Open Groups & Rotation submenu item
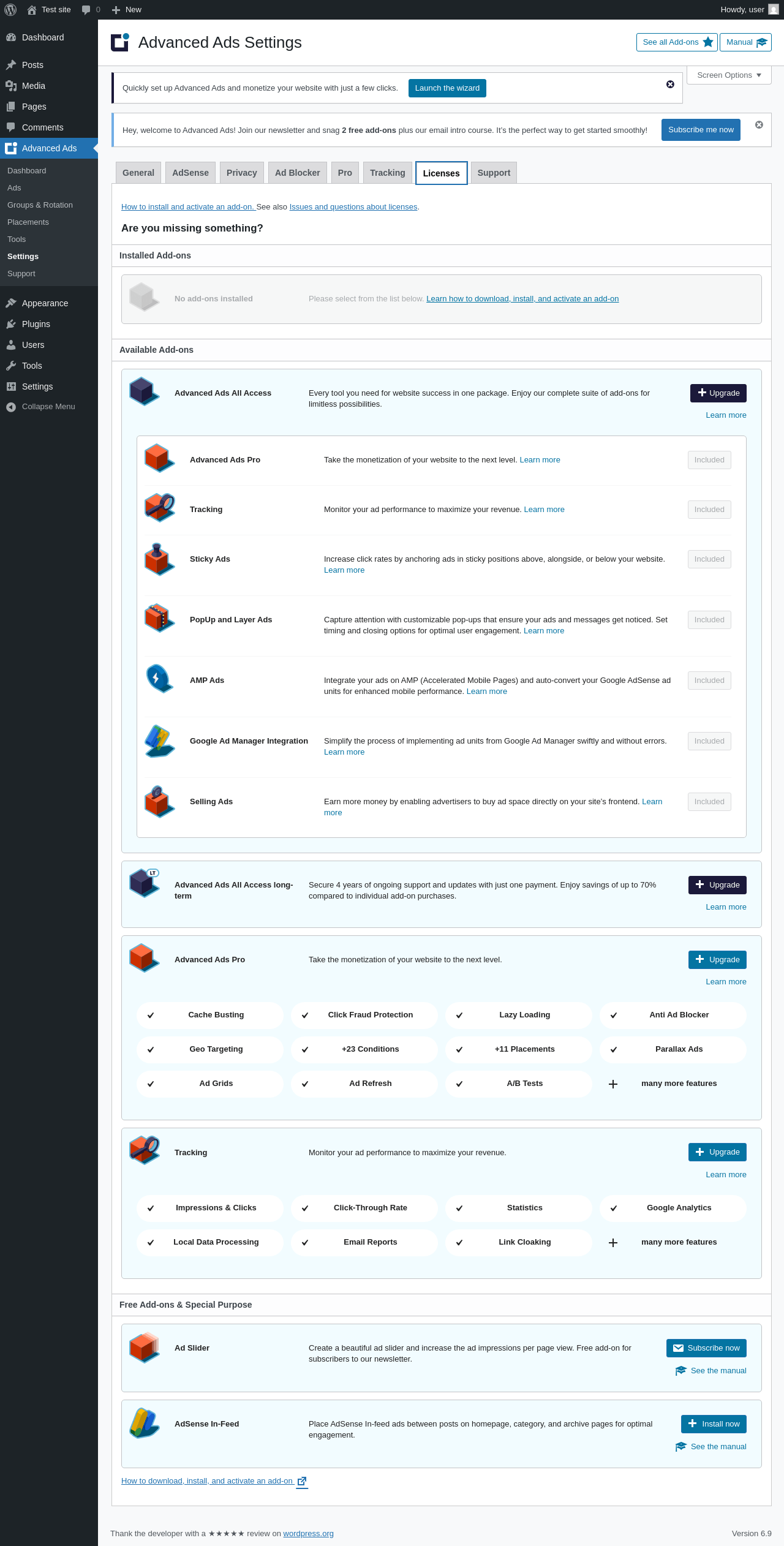Viewport: 784px width, 1546px height. coord(40,205)
